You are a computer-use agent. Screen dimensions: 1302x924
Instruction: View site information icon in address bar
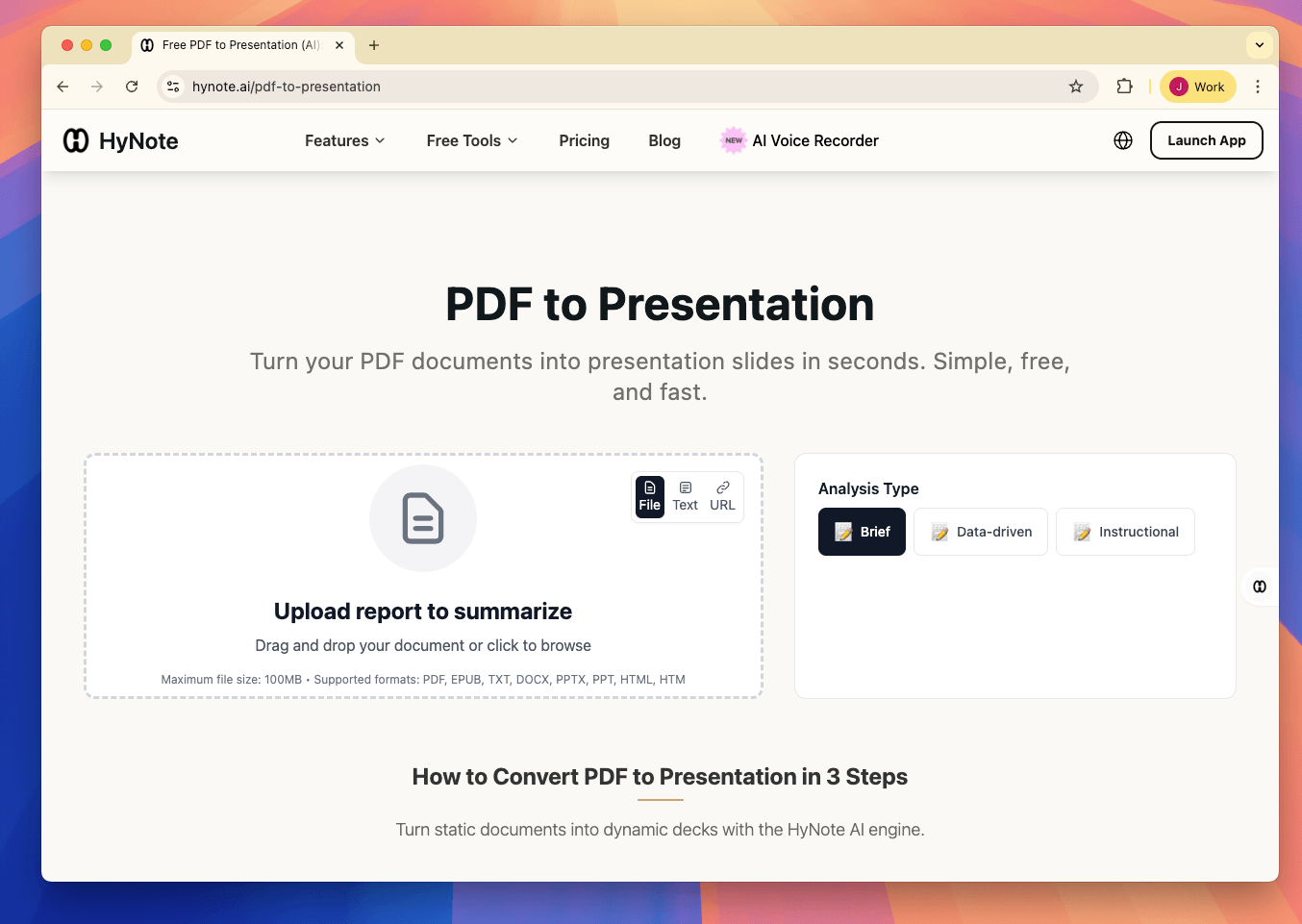[x=173, y=87]
